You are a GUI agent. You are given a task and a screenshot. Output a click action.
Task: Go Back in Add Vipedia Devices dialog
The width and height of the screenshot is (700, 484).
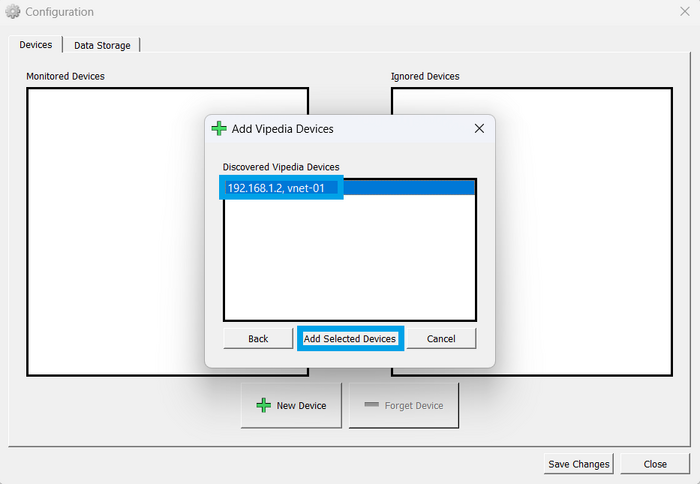point(258,338)
